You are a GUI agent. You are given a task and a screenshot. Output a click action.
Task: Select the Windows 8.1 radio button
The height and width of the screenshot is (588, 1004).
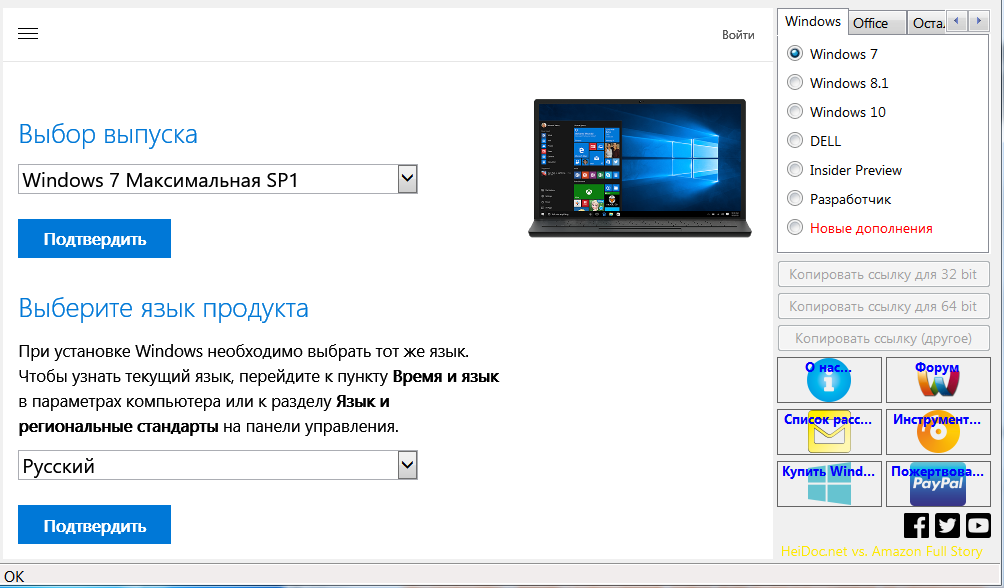795,83
